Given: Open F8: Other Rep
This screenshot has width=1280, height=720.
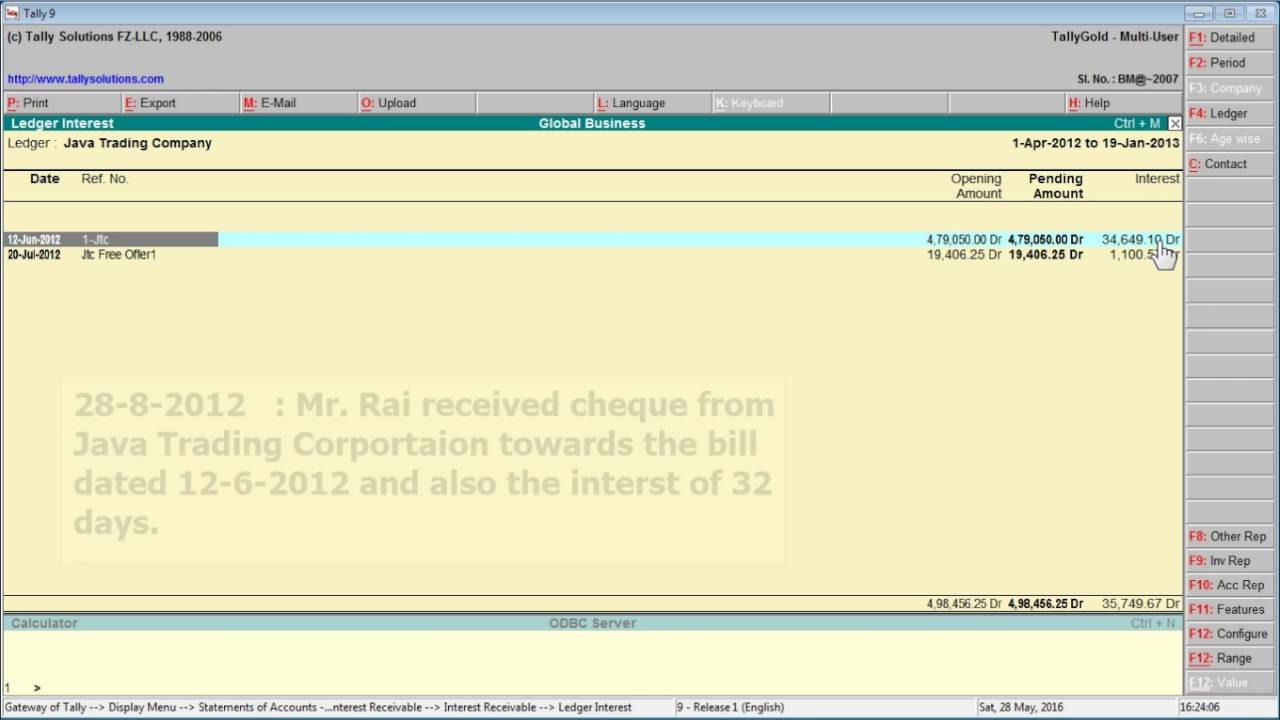Looking at the screenshot, I should pos(1231,536).
